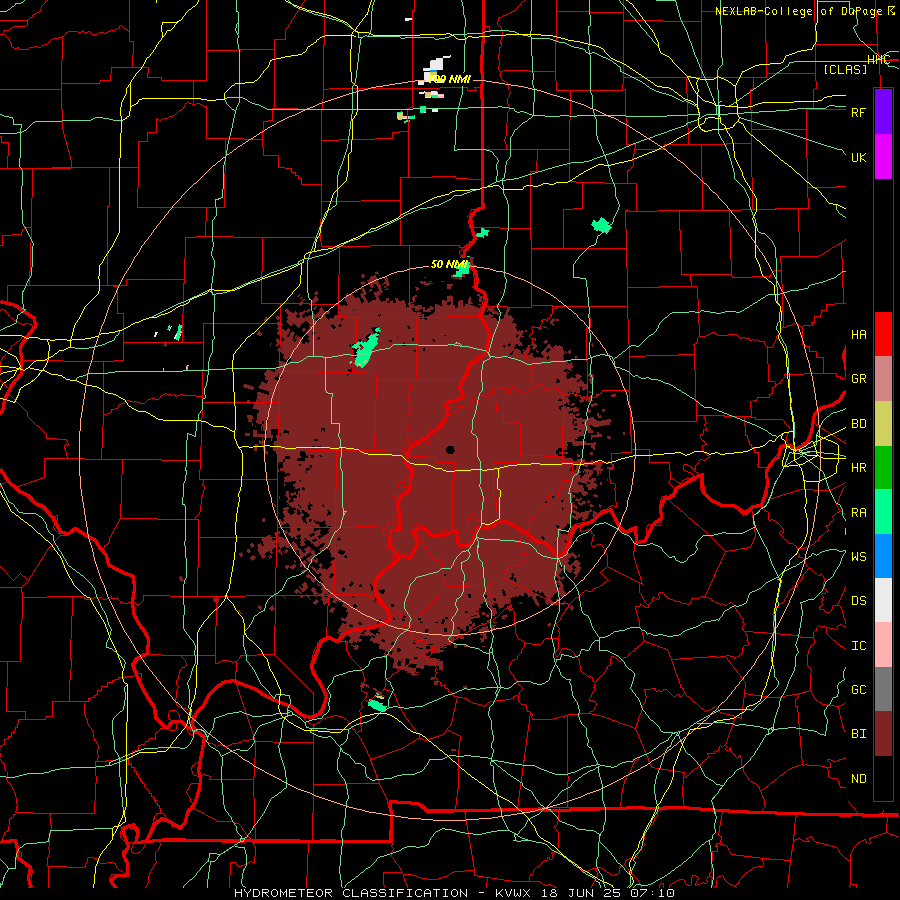This screenshot has height=900, width=900.
Task: Click the NEXLAB-College of DuPage credit text
Action: 805,11
